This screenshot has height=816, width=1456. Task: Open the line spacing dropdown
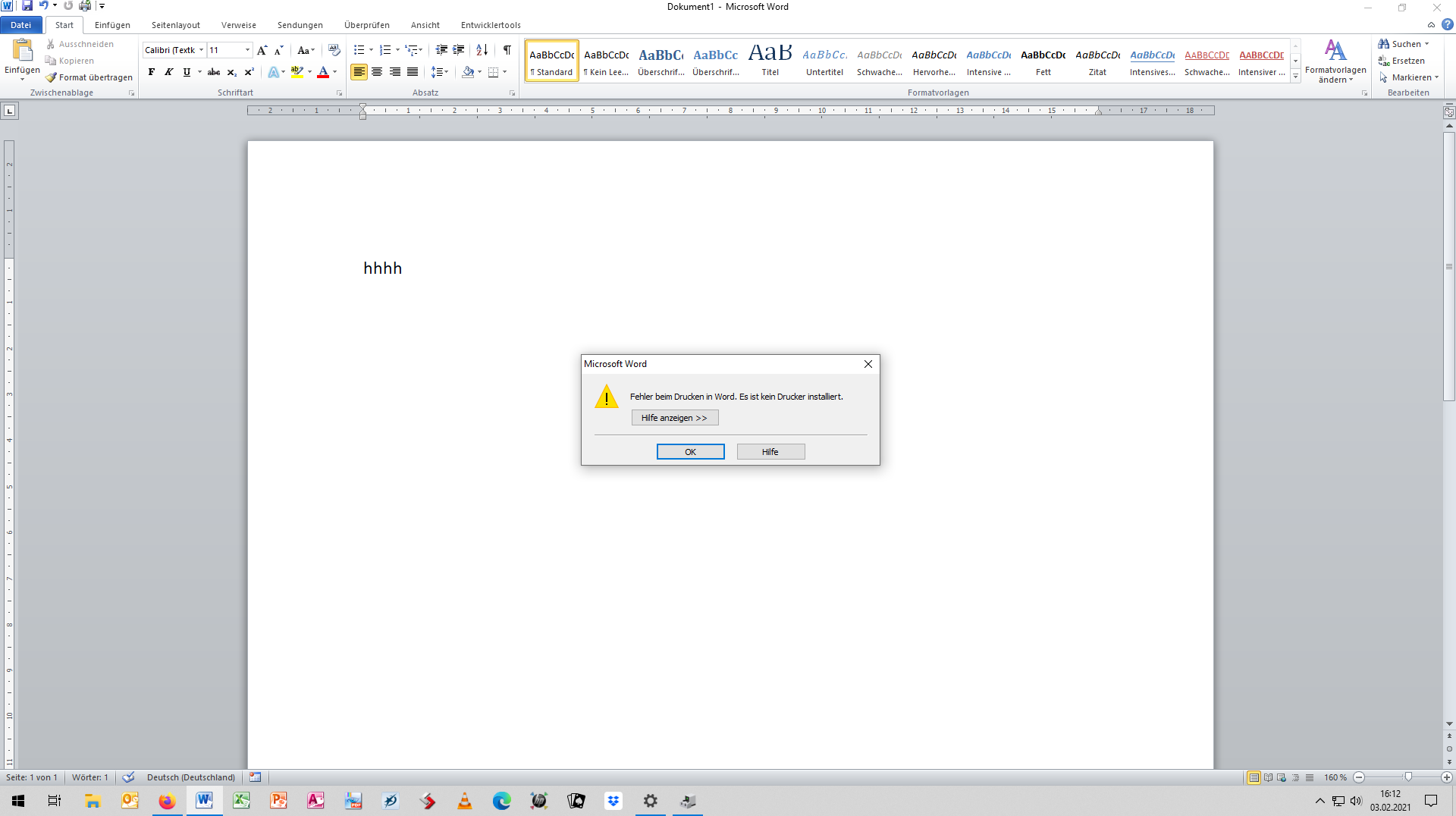440,72
